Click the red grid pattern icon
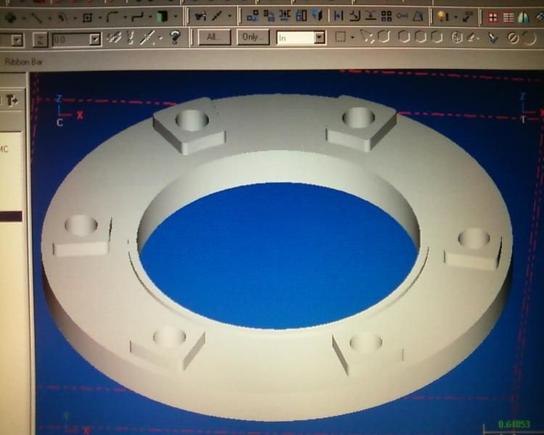 tap(492, 17)
